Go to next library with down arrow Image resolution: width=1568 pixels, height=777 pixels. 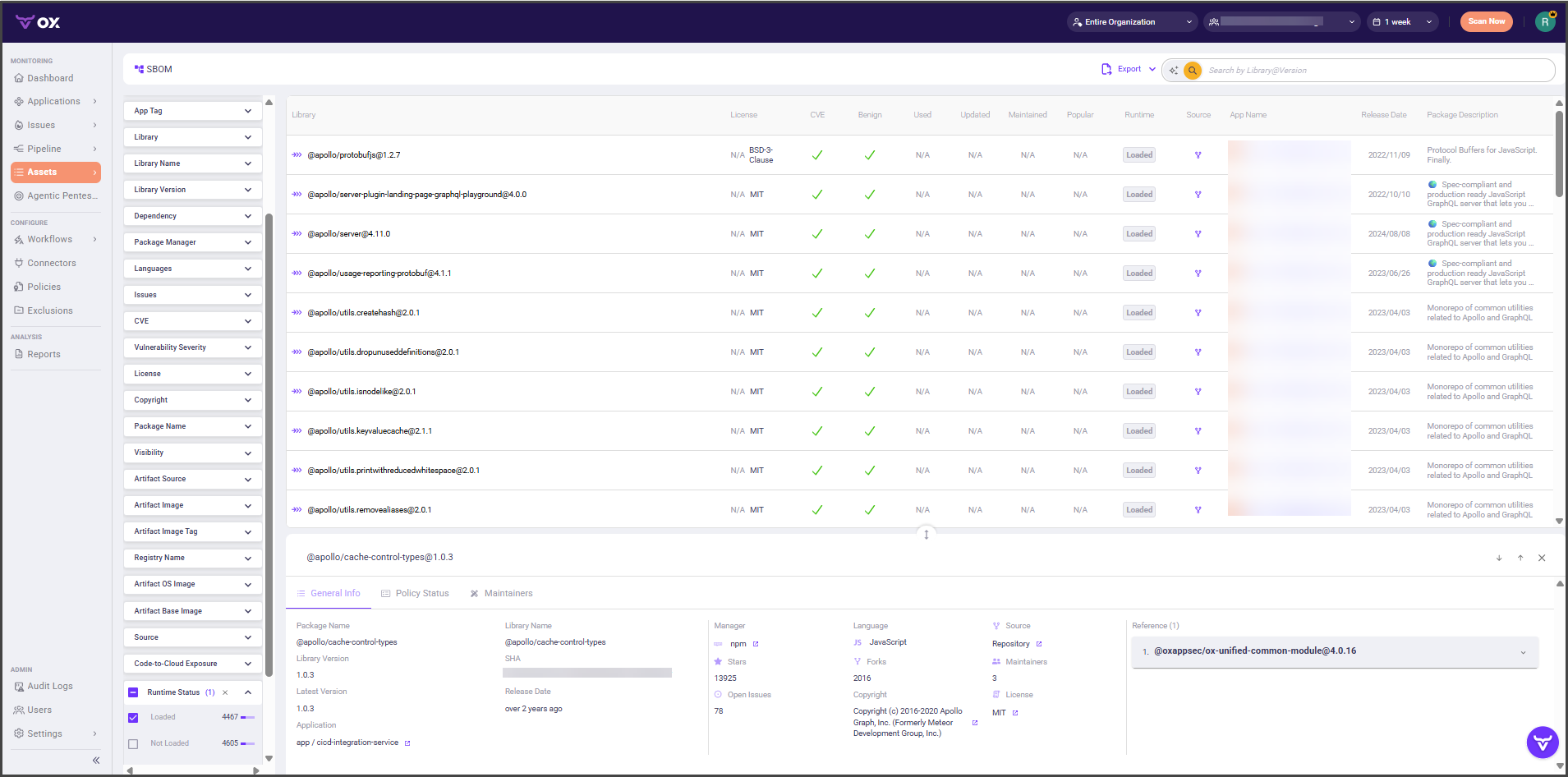tap(1499, 558)
